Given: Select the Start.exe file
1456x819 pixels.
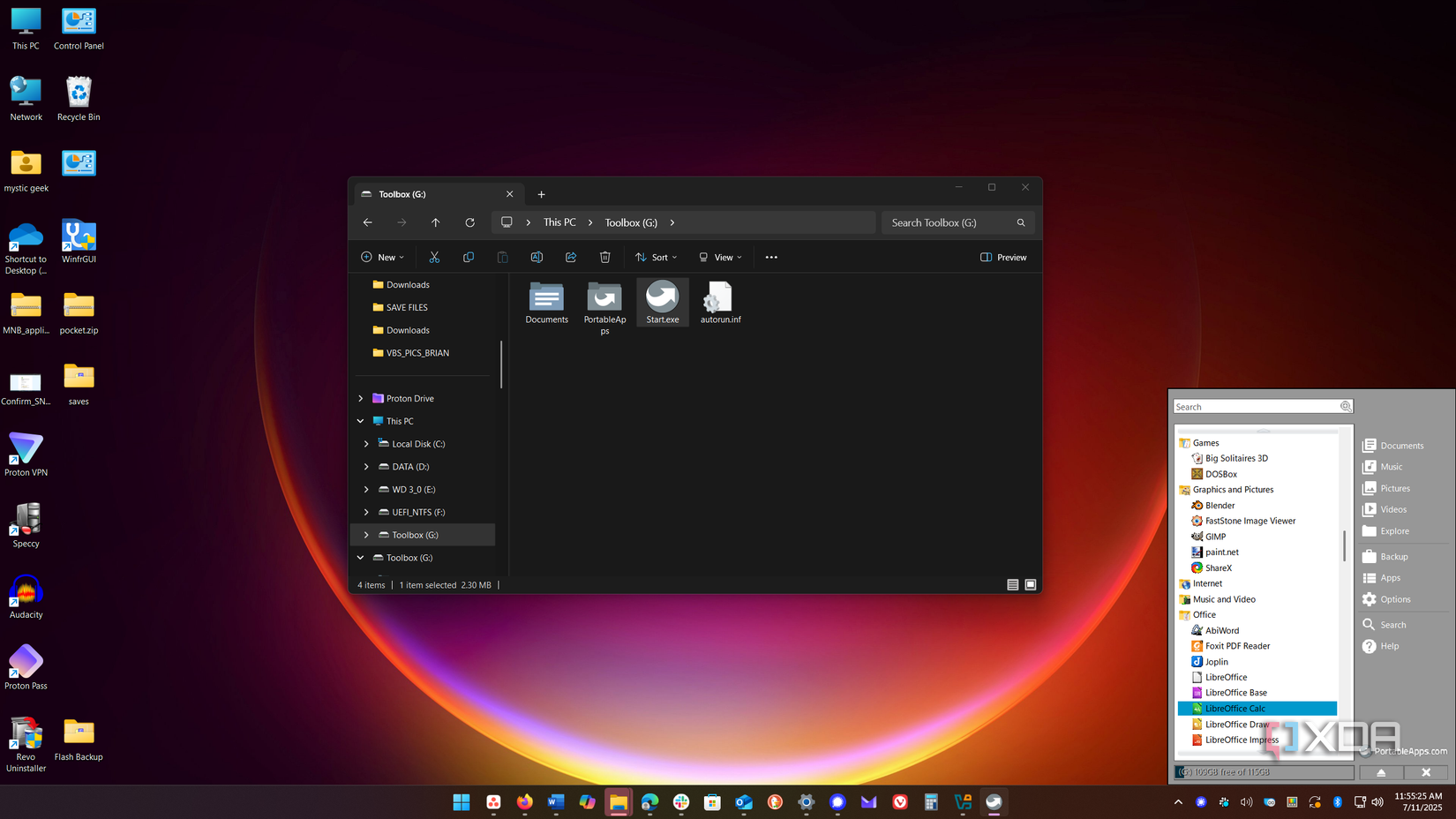Looking at the screenshot, I should click(x=663, y=303).
